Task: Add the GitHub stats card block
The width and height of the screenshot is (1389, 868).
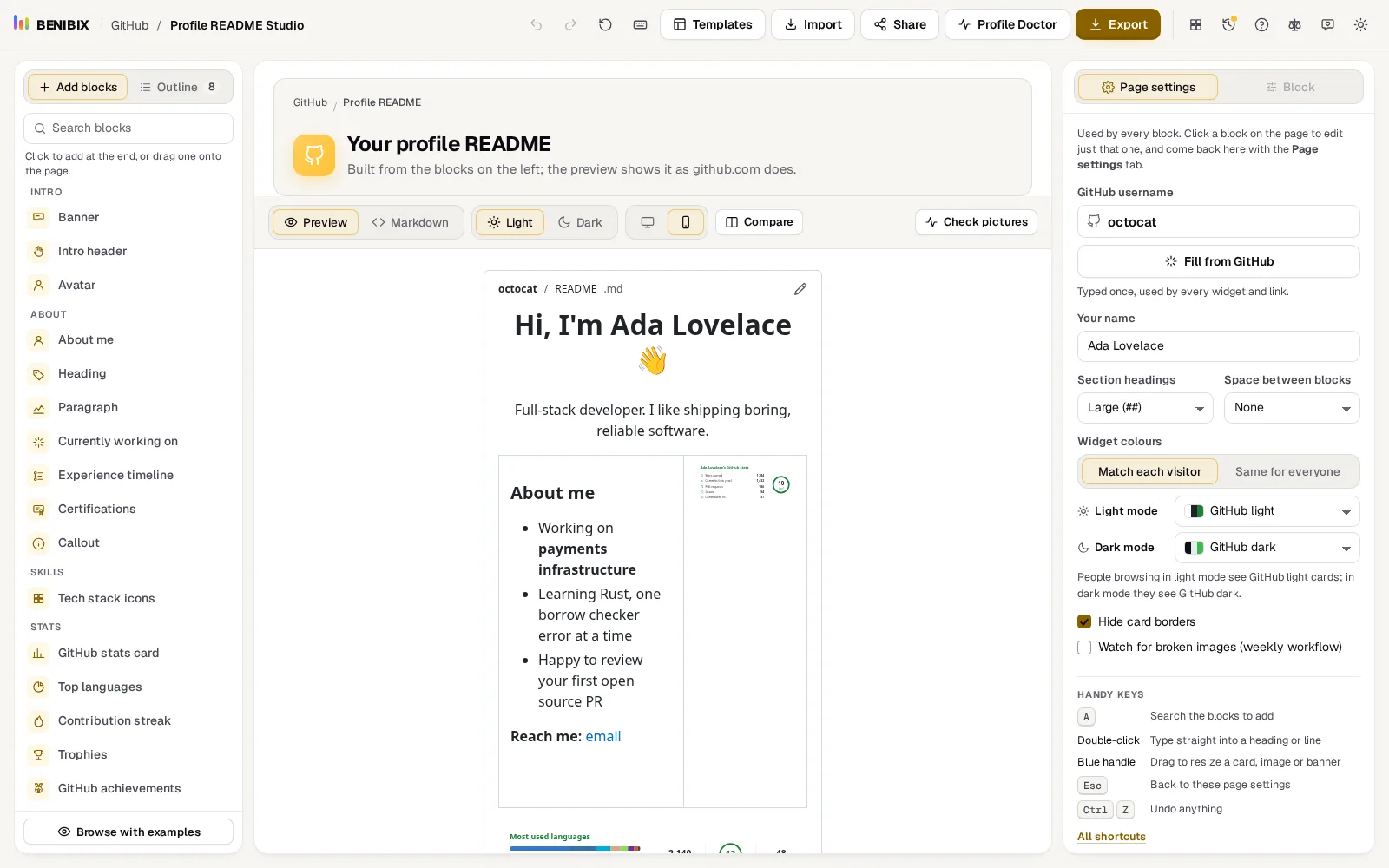Action: coord(128,653)
